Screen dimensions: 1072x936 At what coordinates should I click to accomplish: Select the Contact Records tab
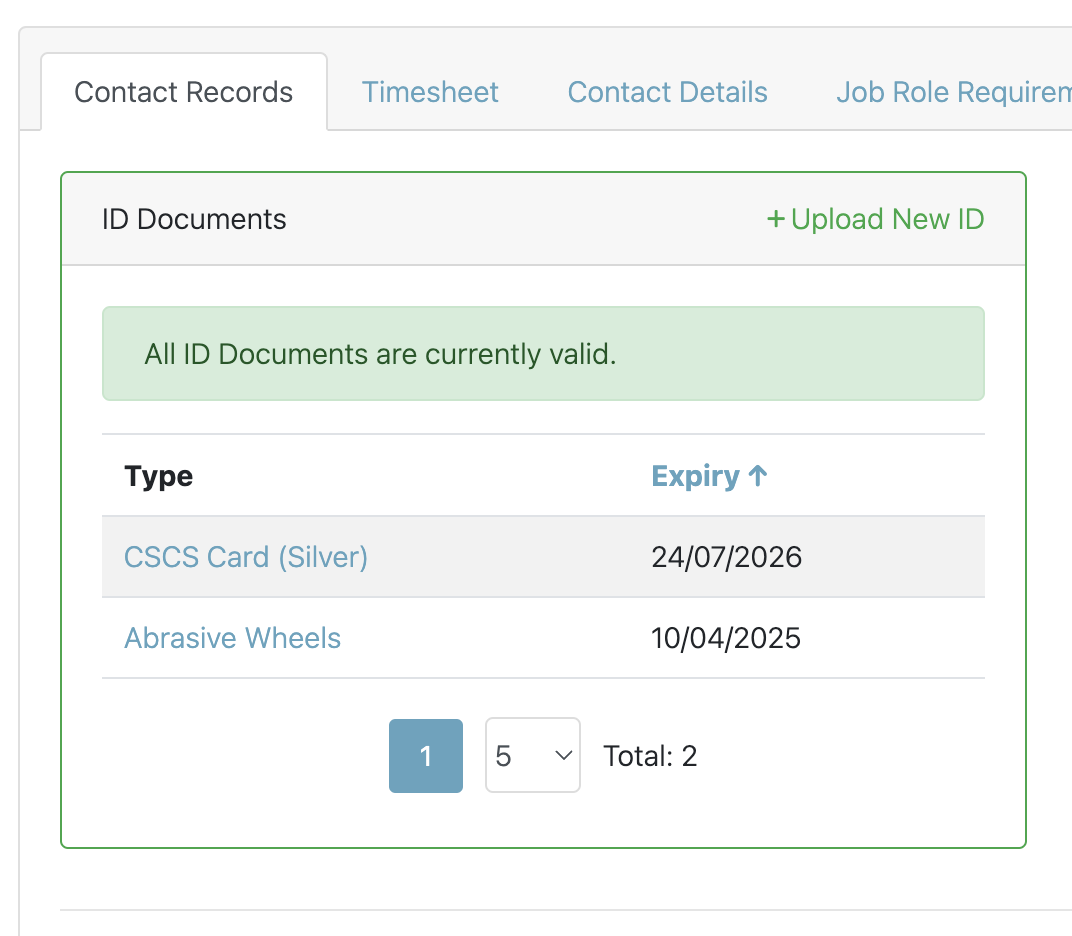coord(183,92)
